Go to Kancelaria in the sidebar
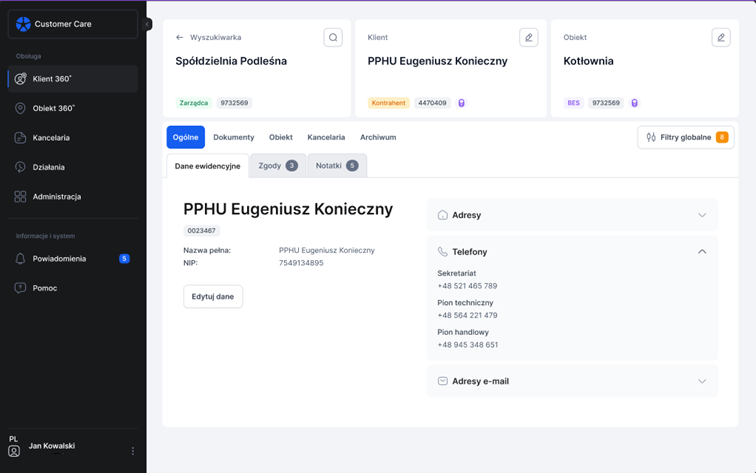This screenshot has width=756, height=473. [x=73, y=137]
